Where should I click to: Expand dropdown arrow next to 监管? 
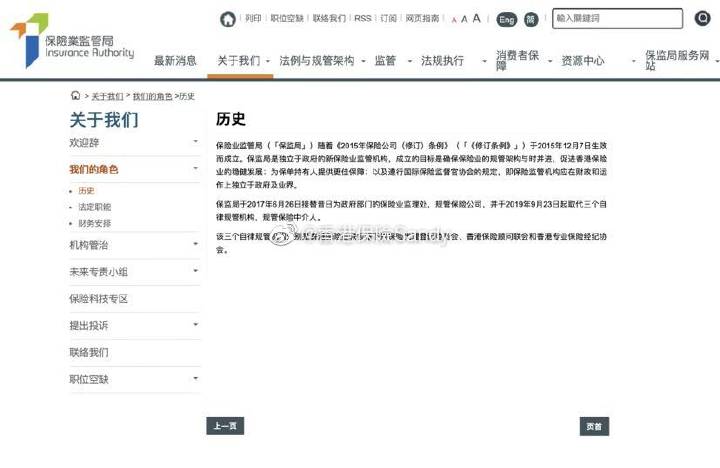[x=410, y=61]
